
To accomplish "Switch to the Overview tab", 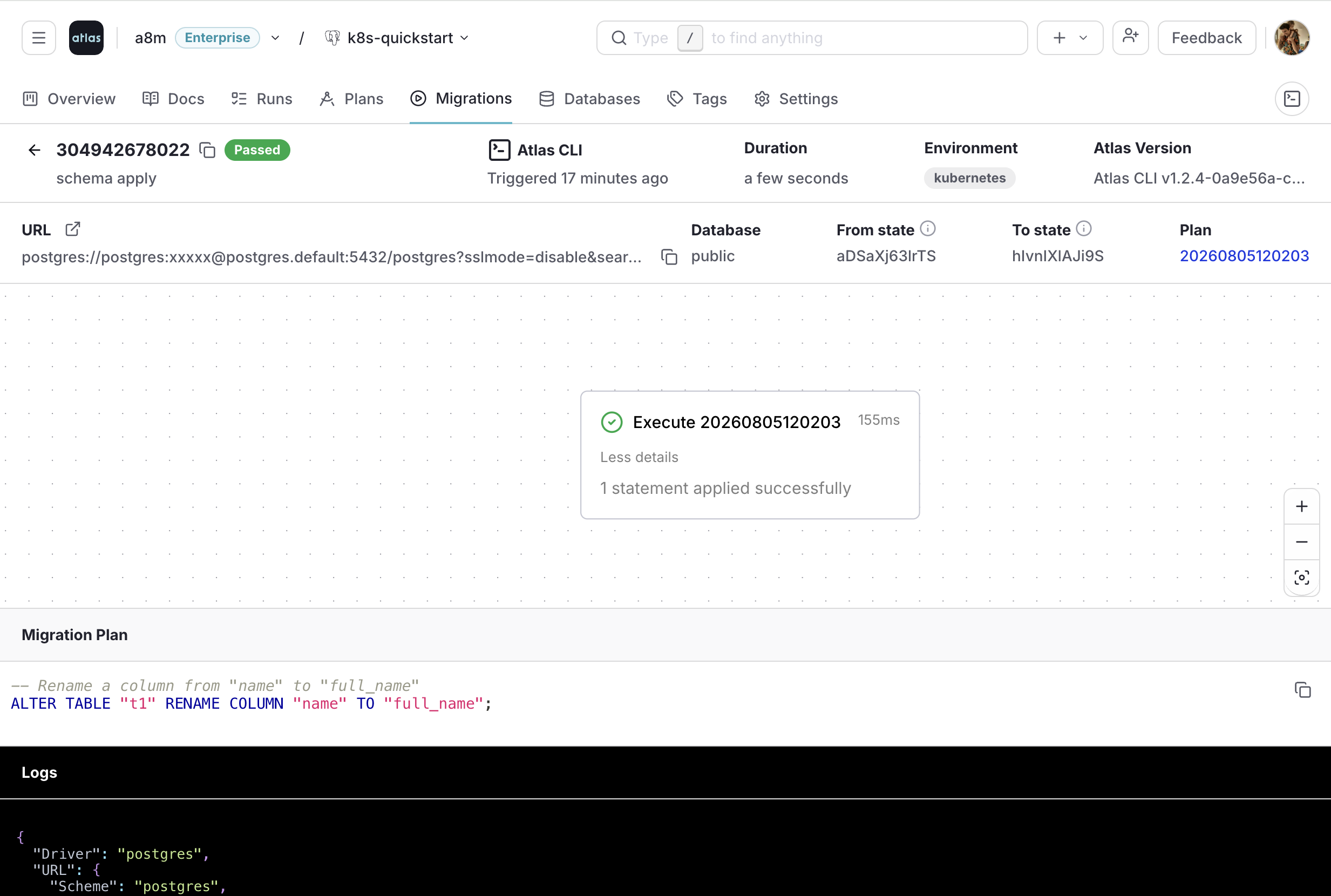I will 69,99.
